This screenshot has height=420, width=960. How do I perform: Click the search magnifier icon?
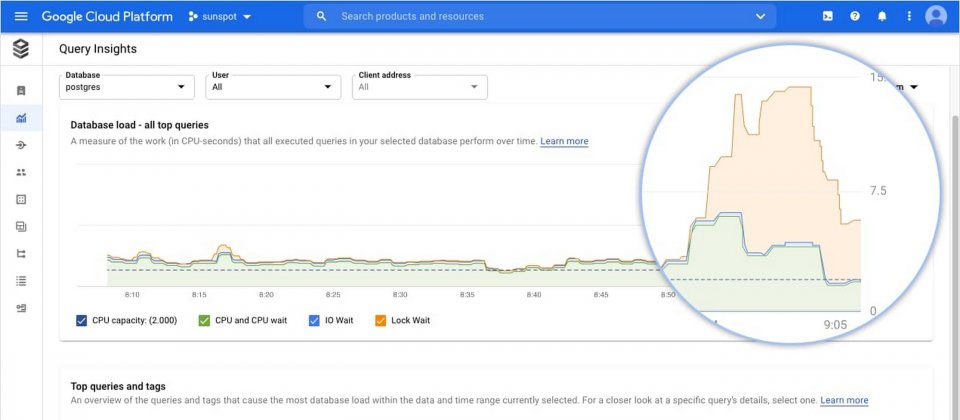[321, 17]
